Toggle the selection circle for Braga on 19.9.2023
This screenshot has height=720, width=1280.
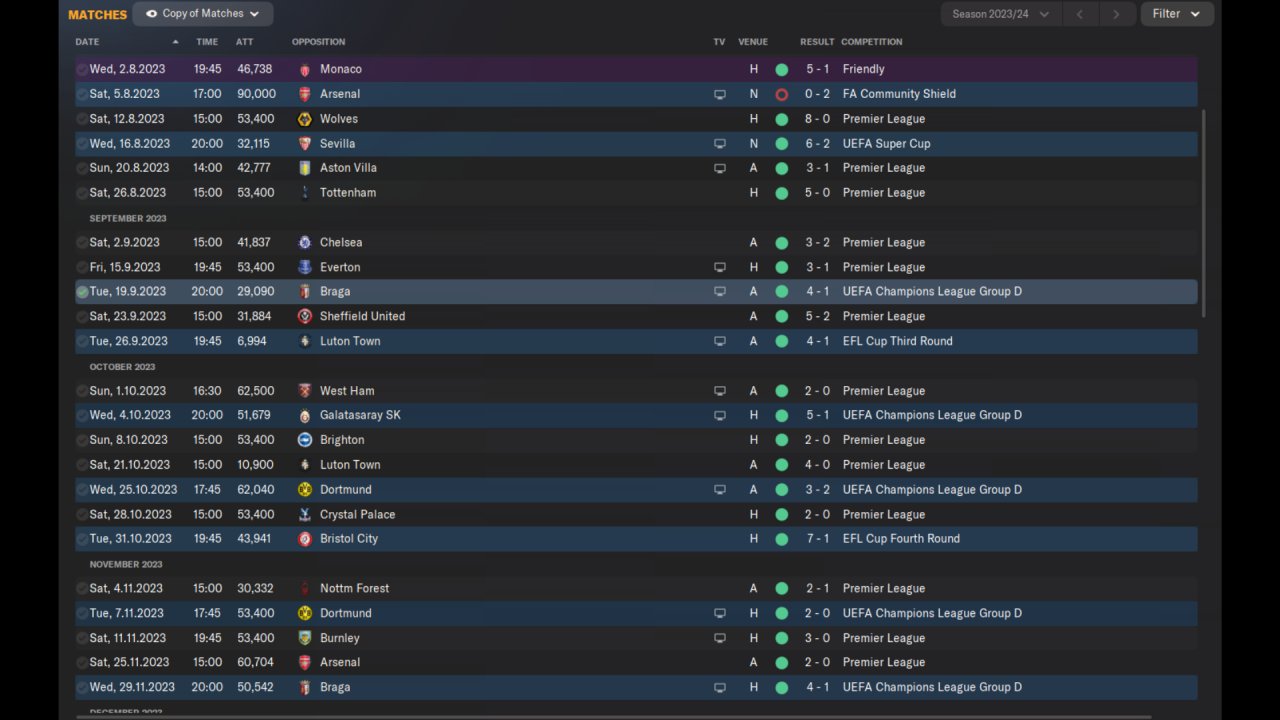tap(82, 292)
